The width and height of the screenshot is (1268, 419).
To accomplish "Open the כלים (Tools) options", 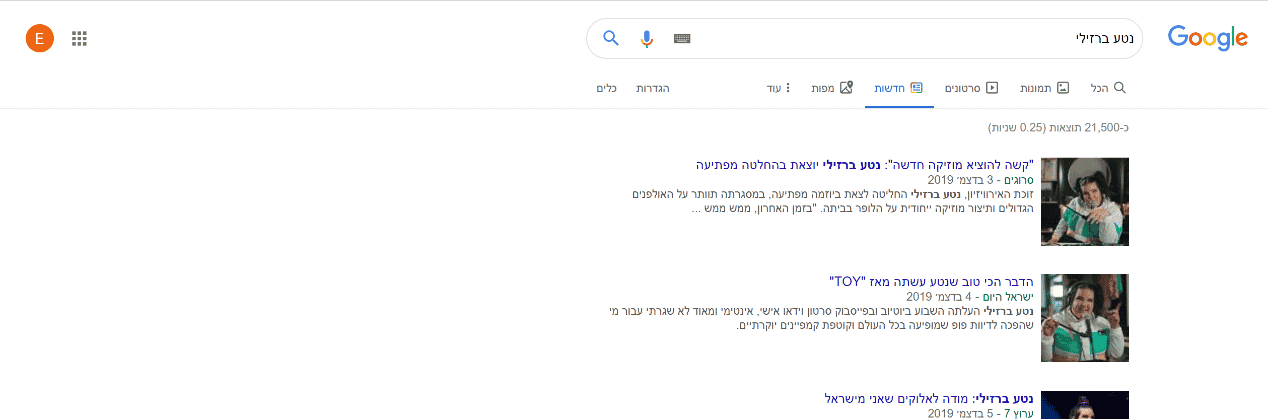I will (x=606, y=88).
